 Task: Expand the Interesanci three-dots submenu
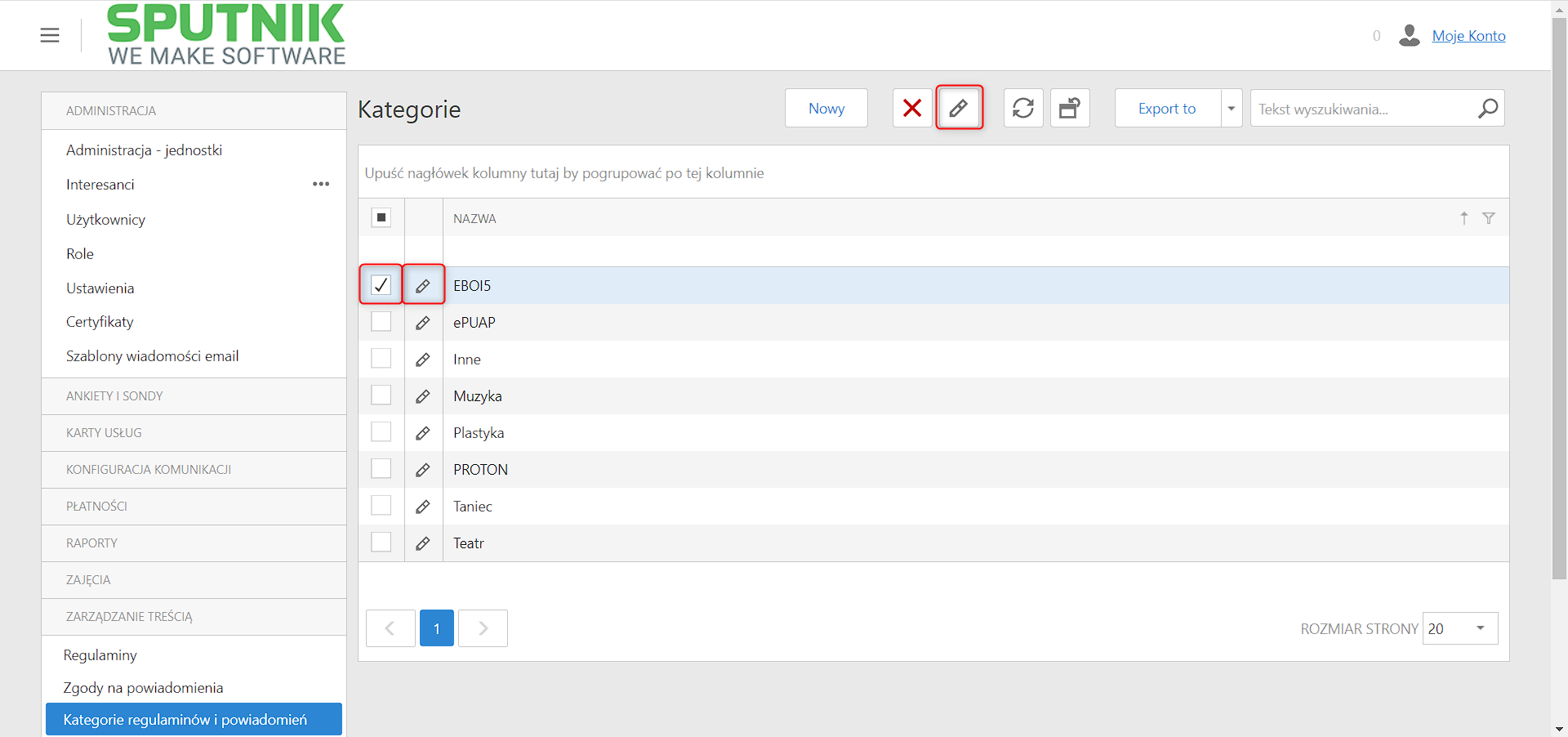321,184
